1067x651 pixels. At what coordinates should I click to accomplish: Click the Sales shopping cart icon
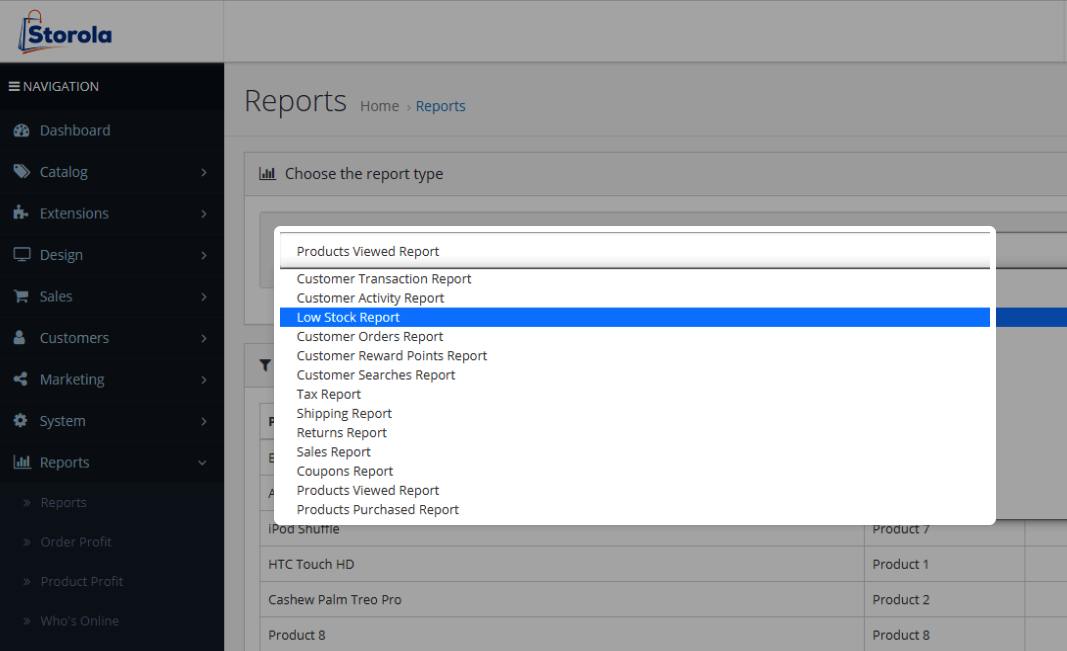[21, 296]
